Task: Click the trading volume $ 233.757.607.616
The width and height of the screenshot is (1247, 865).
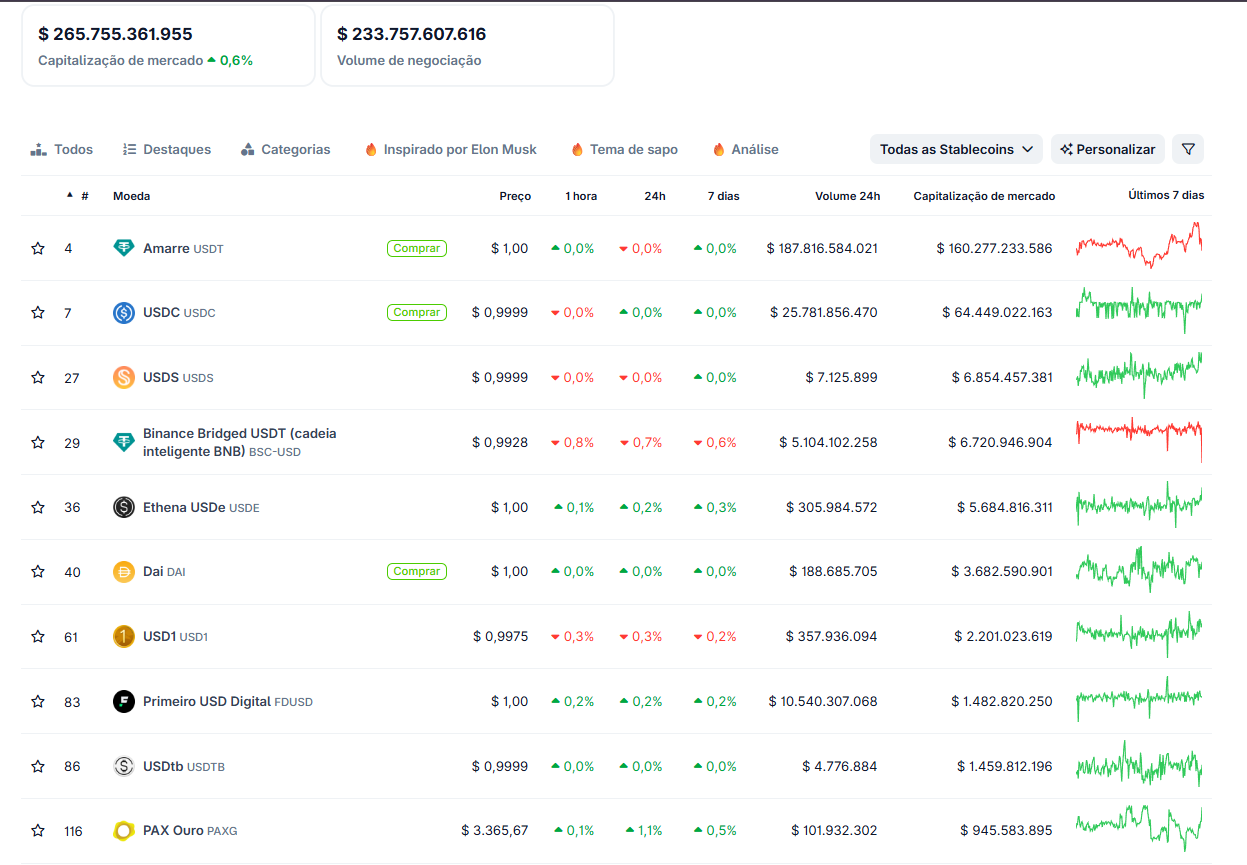Action: pyautogui.click(x=412, y=34)
